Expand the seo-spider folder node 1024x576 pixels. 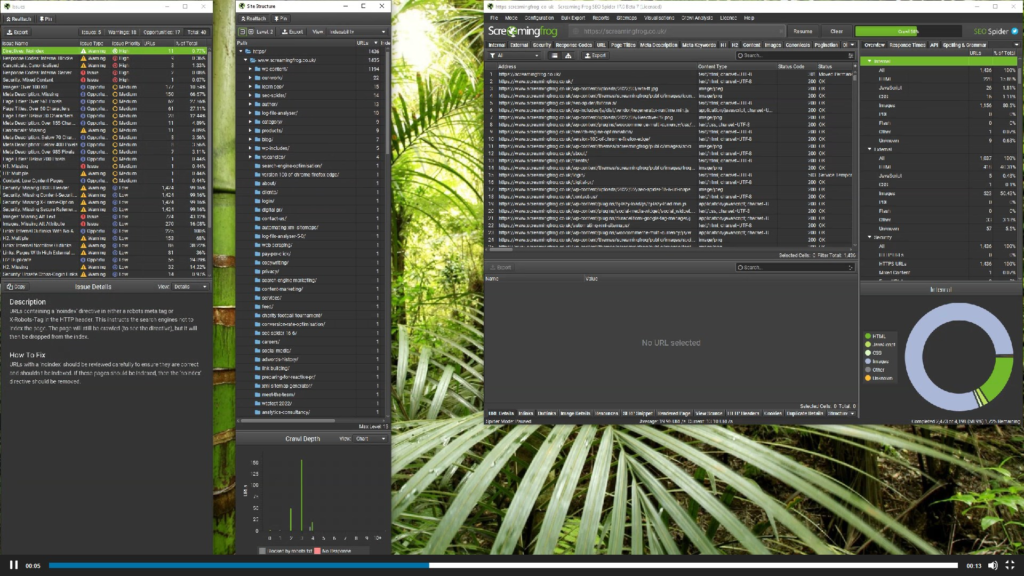[x=251, y=95]
